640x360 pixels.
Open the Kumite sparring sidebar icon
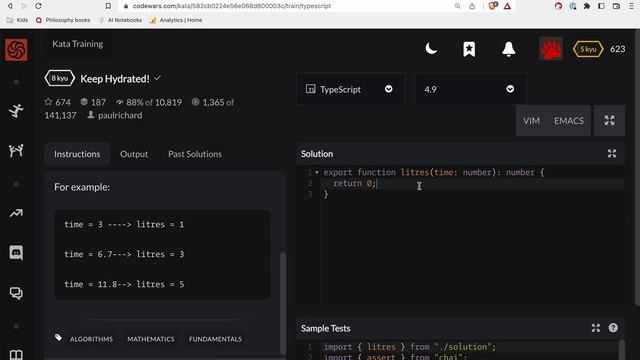pyautogui.click(x=16, y=151)
